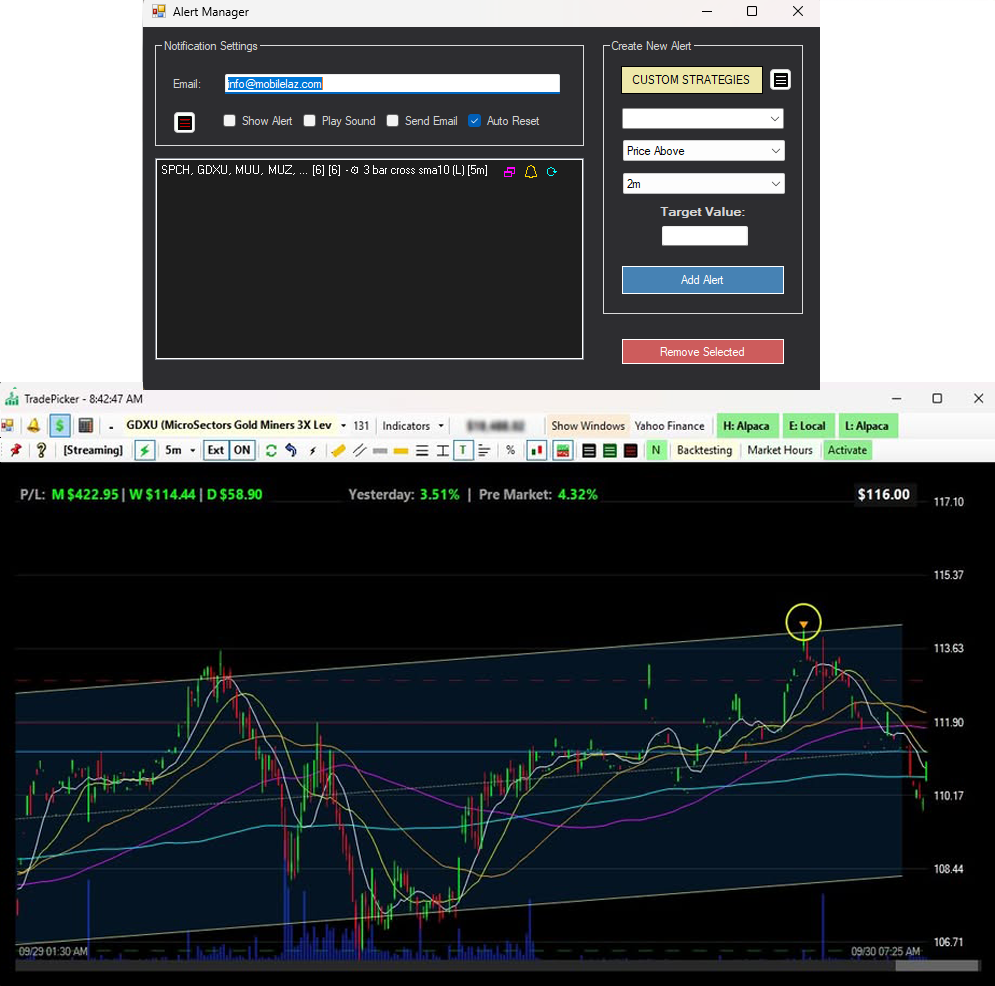Image resolution: width=995 pixels, height=986 pixels.
Task: Click the green-red chart image icon
Action: coord(563,450)
